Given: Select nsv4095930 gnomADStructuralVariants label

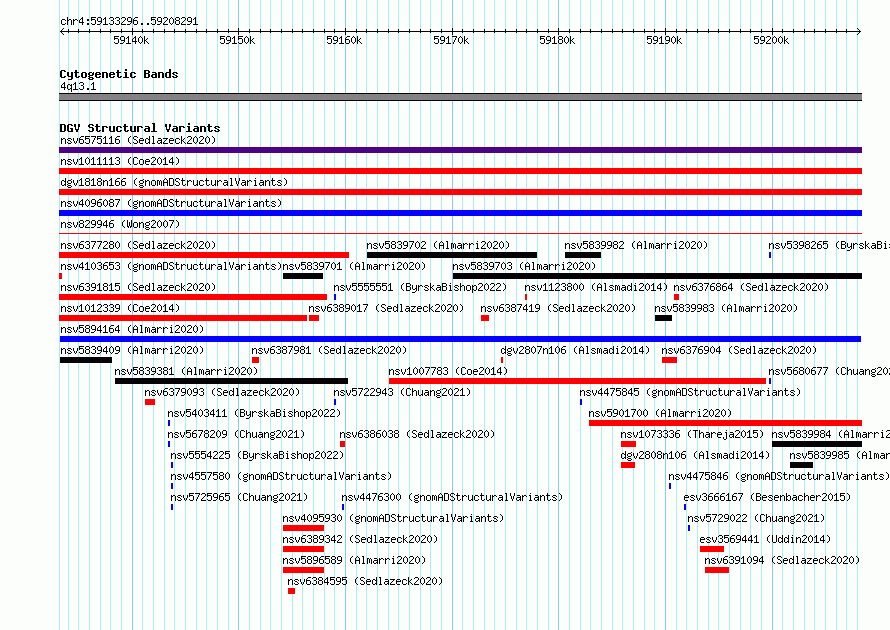Looking at the screenshot, I should tap(393, 518).
